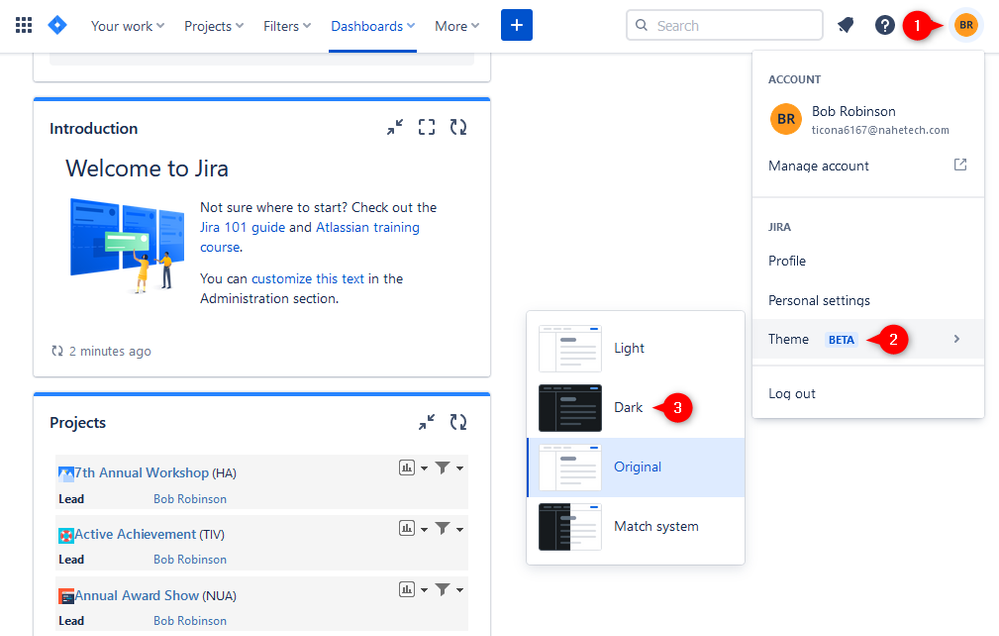Open reports chart icon for Active Achievement
This screenshot has width=999, height=636.
pyautogui.click(x=407, y=528)
